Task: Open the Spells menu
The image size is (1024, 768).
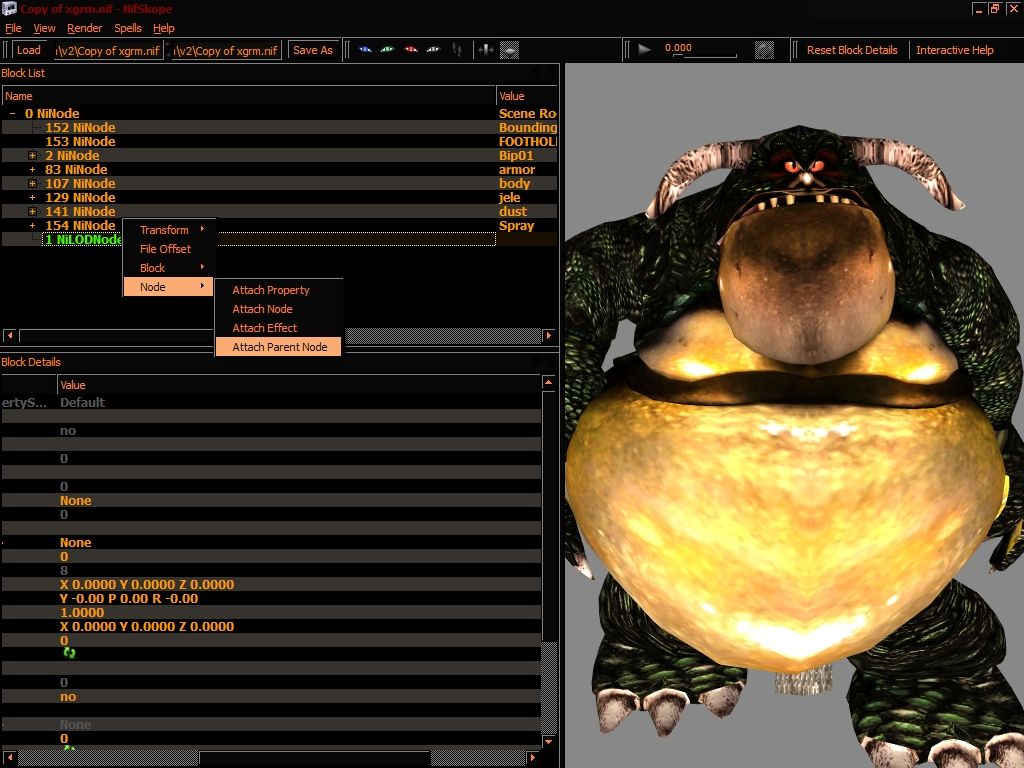Action: (x=127, y=28)
